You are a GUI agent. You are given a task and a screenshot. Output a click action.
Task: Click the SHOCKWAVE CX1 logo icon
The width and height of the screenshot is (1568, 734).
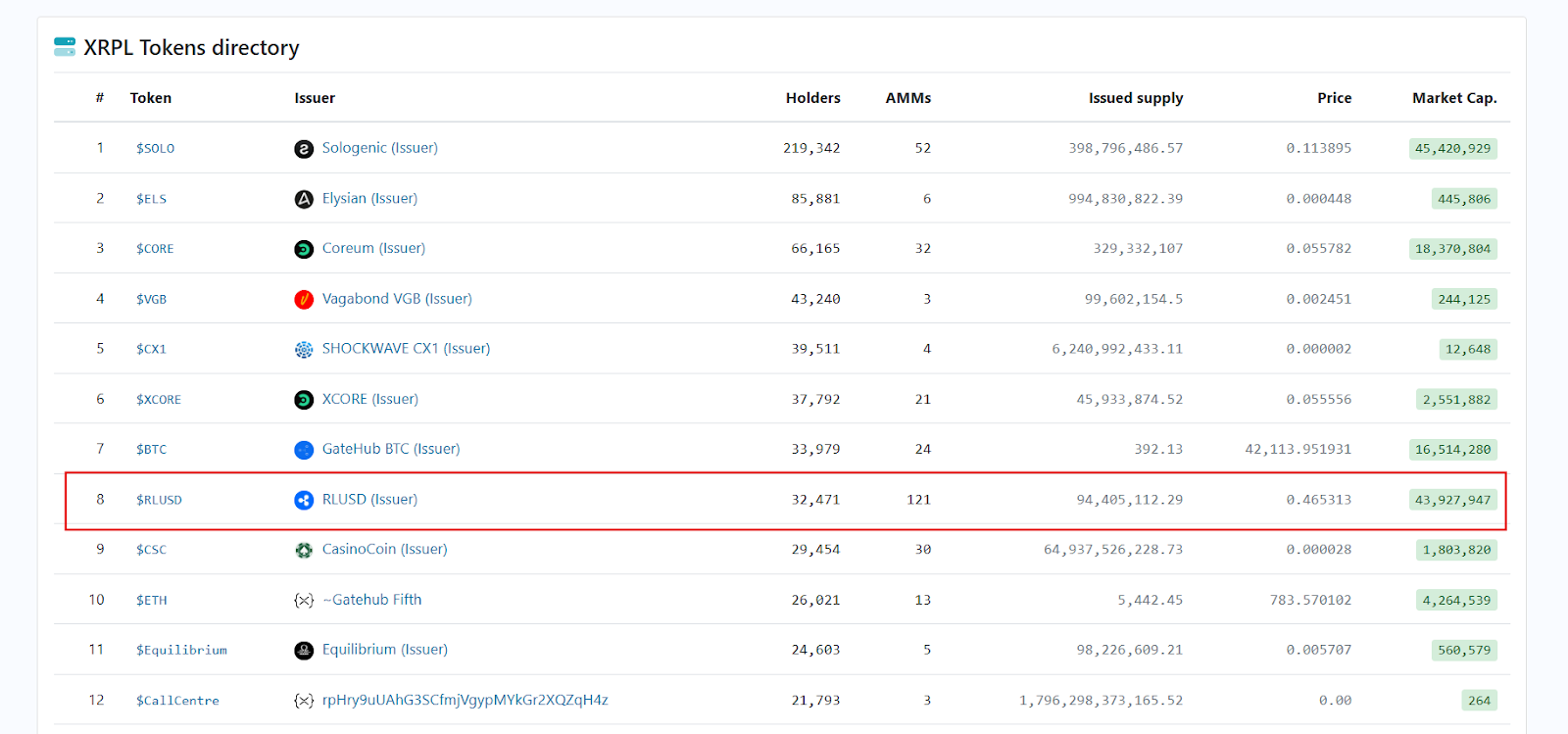tap(304, 349)
